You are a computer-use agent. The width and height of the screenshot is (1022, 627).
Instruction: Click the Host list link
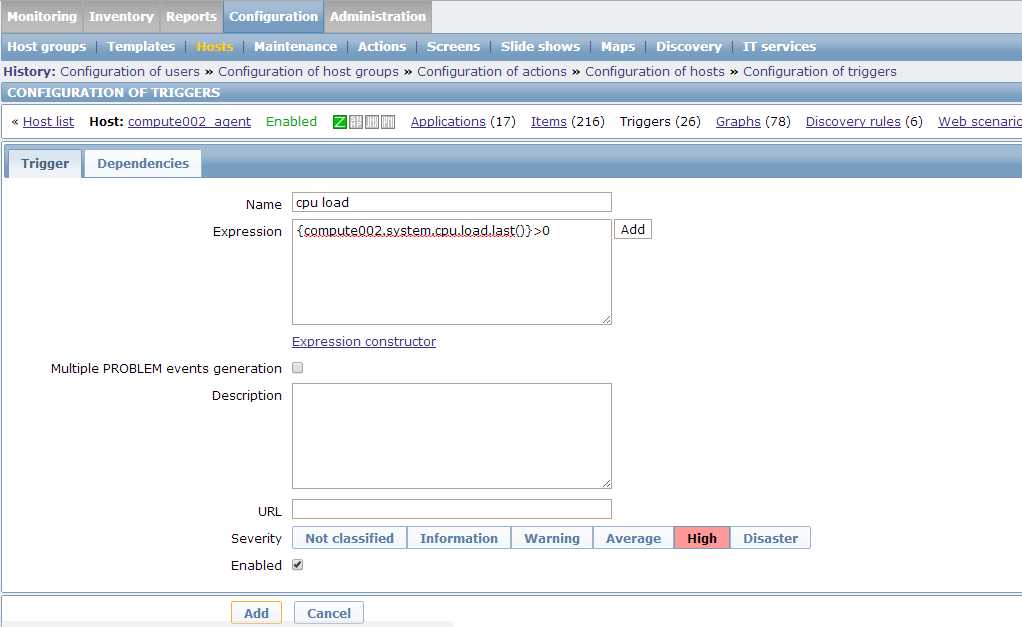coord(48,122)
